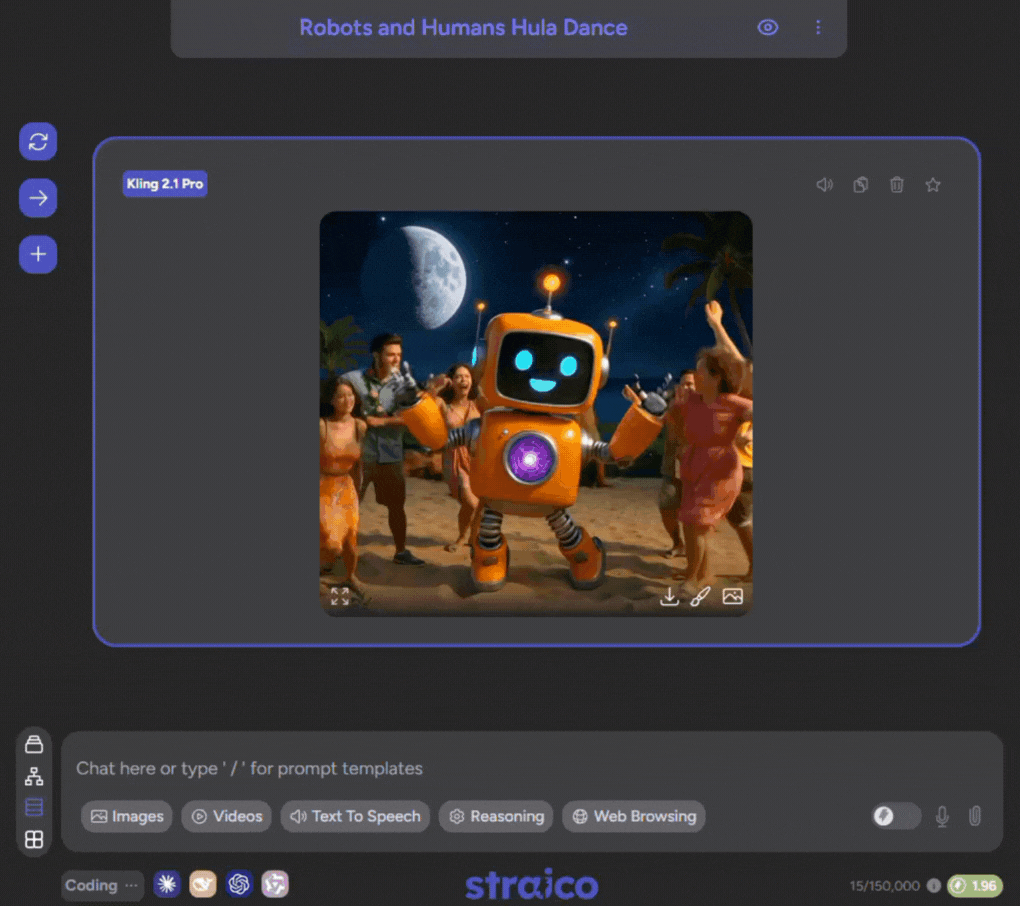
Task: Click the Kling 2.1 Pro model badge
Action: [165, 183]
